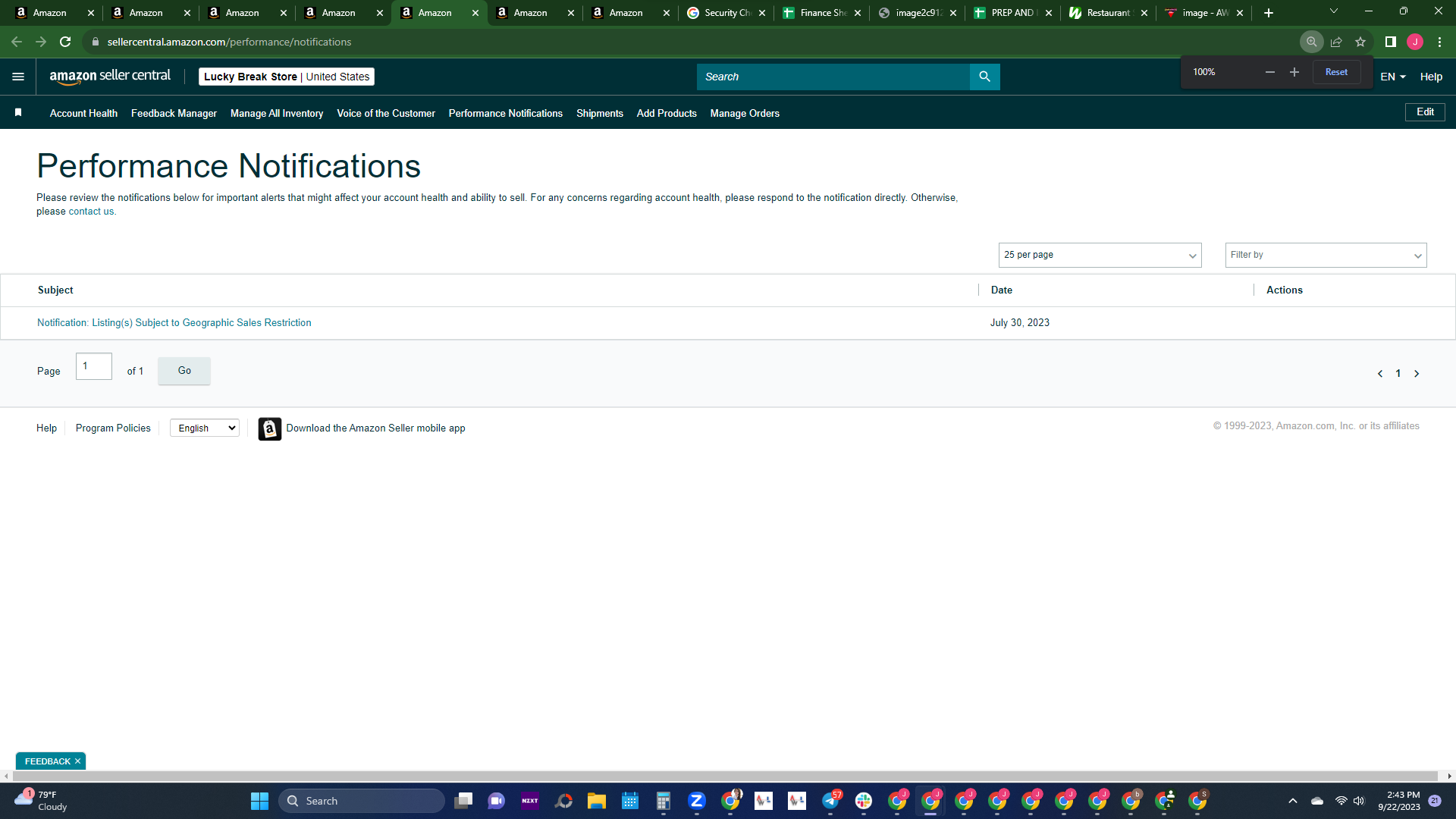Open the browser zoom magnifier icon
This screenshot has height=819, width=1456.
pos(1311,42)
